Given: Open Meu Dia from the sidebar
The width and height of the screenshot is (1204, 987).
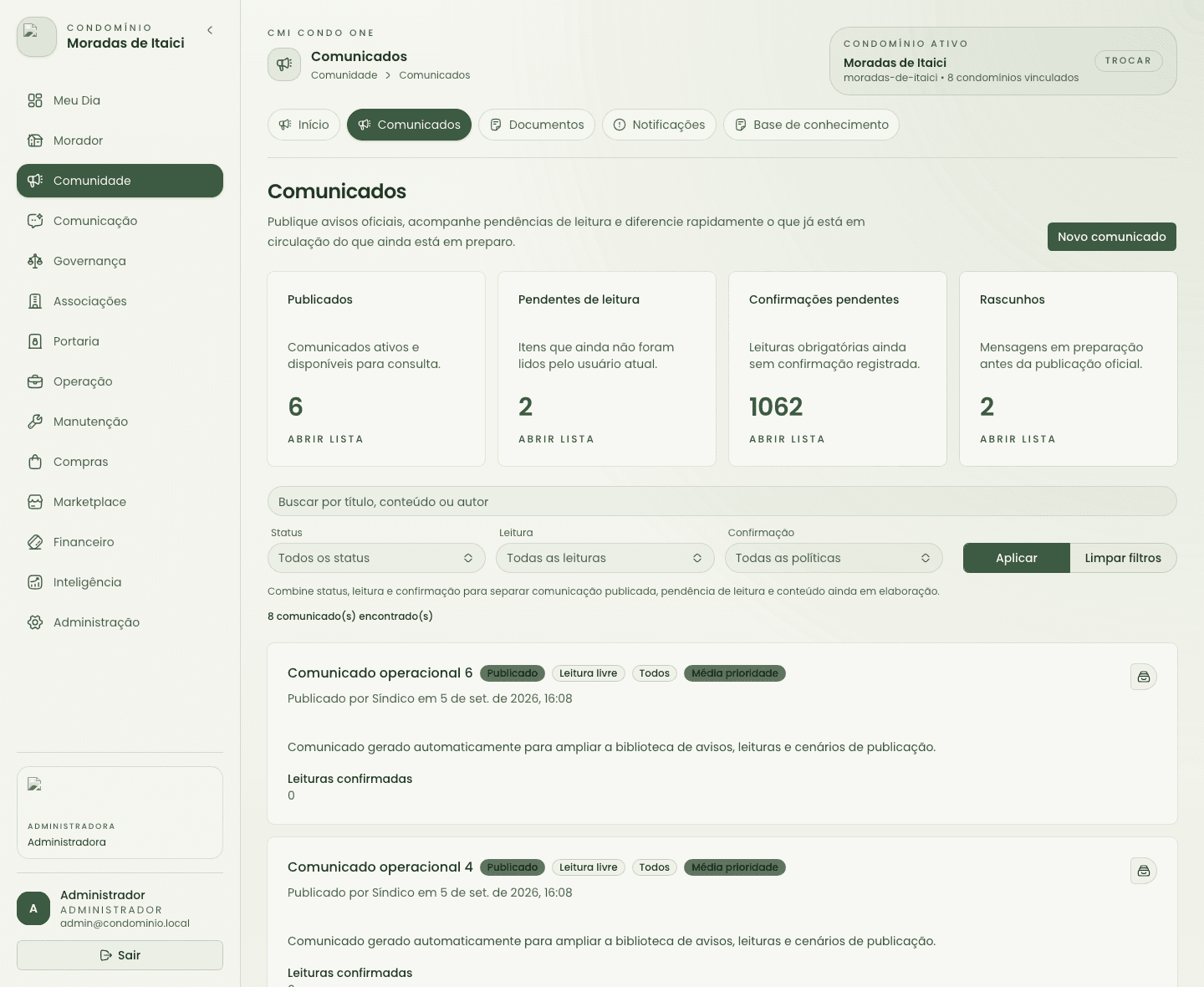Looking at the screenshot, I should tap(120, 100).
